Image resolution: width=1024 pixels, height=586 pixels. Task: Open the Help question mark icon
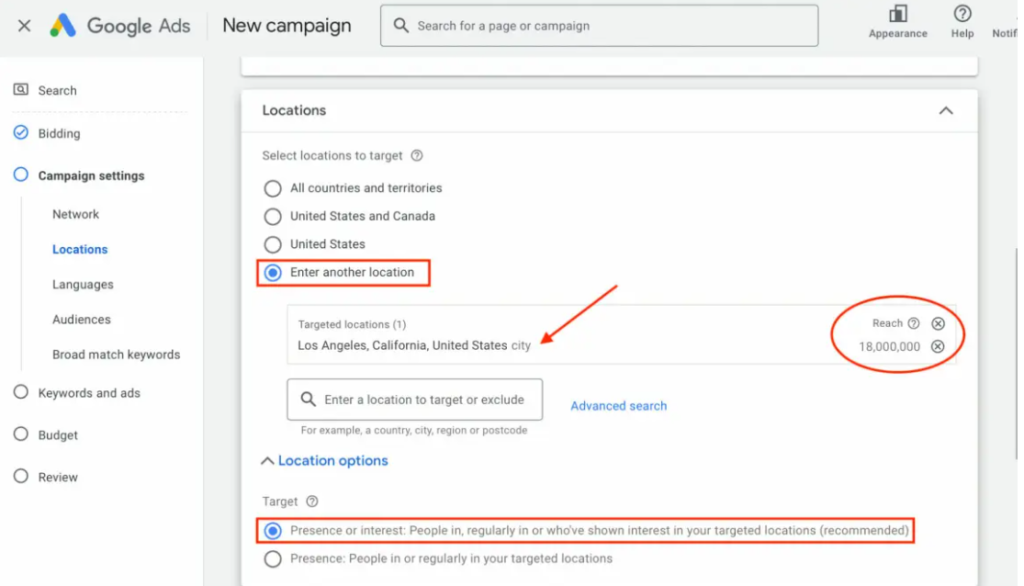[962, 14]
